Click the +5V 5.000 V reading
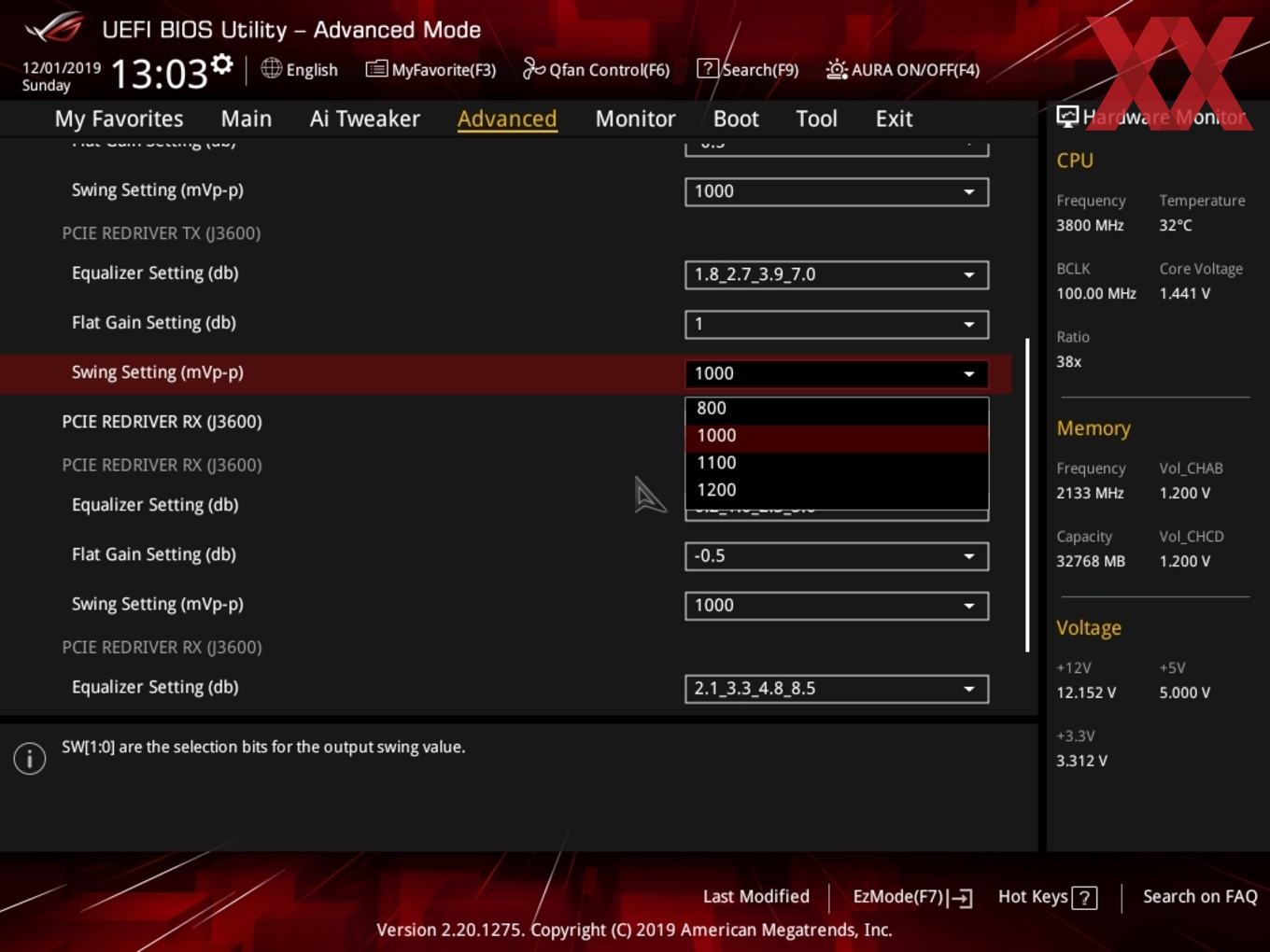1270x952 pixels. [x=1184, y=693]
